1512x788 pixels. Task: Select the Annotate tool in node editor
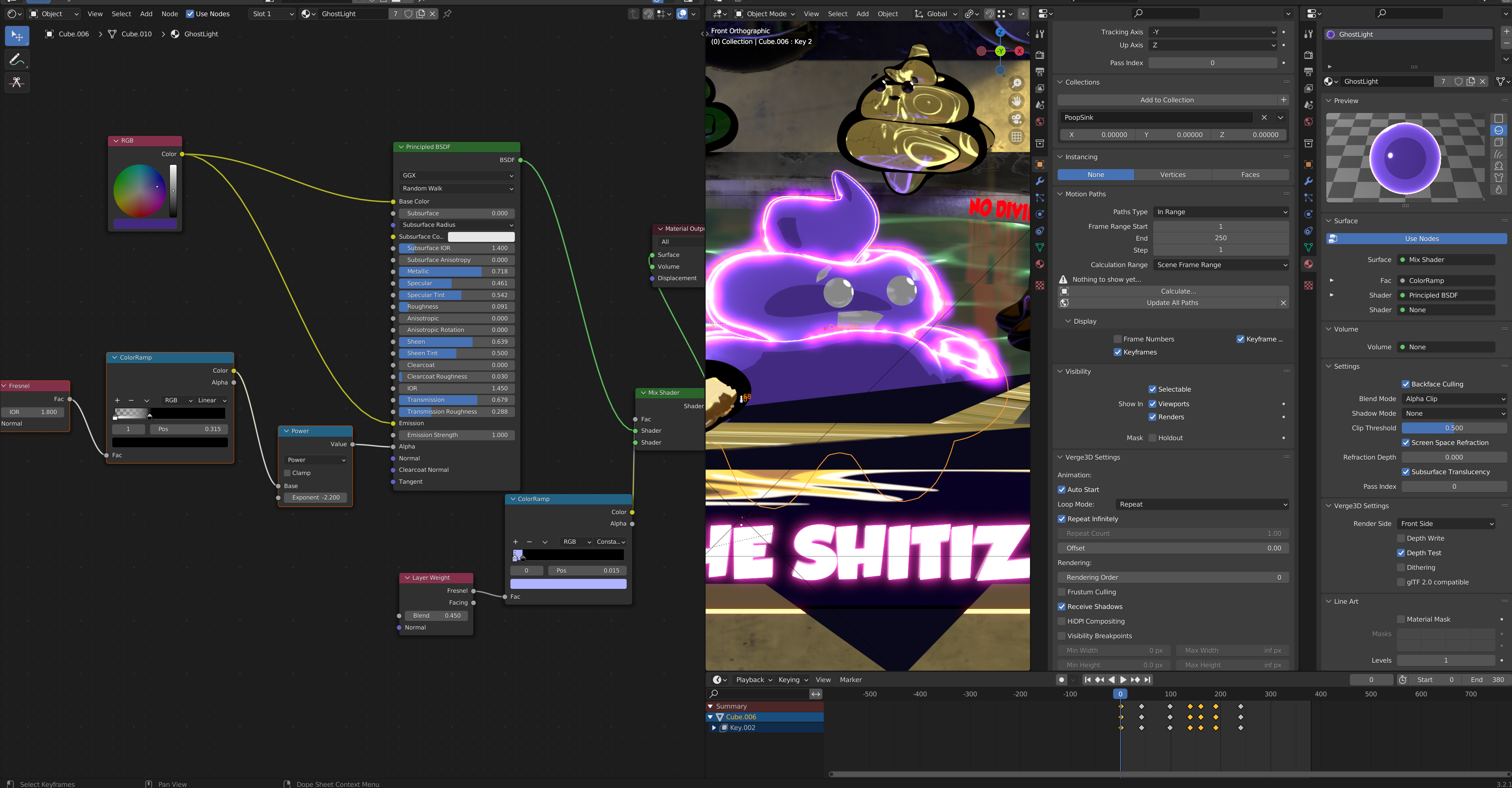pyautogui.click(x=17, y=59)
